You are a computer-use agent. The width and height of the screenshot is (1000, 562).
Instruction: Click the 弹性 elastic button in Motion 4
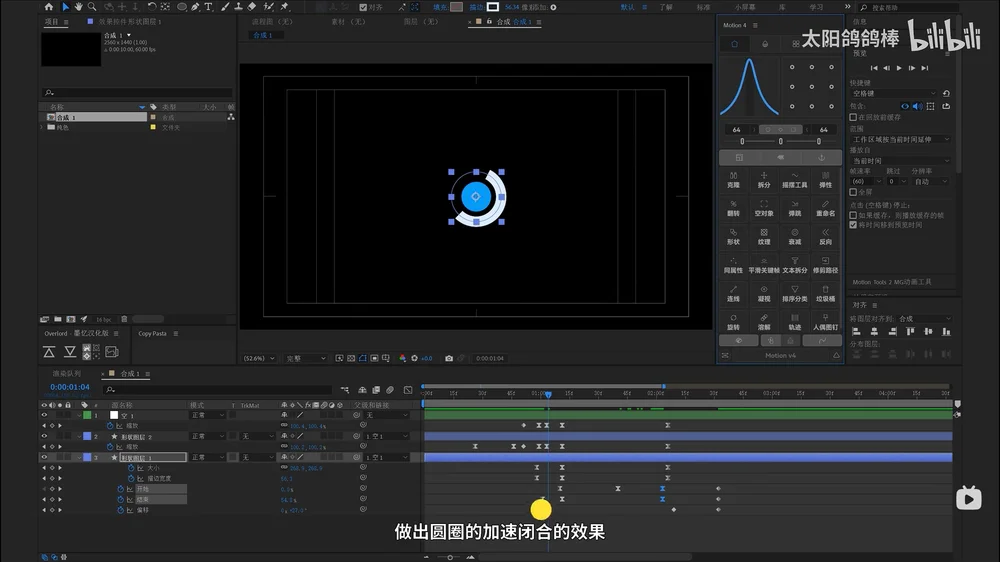[x=825, y=180]
